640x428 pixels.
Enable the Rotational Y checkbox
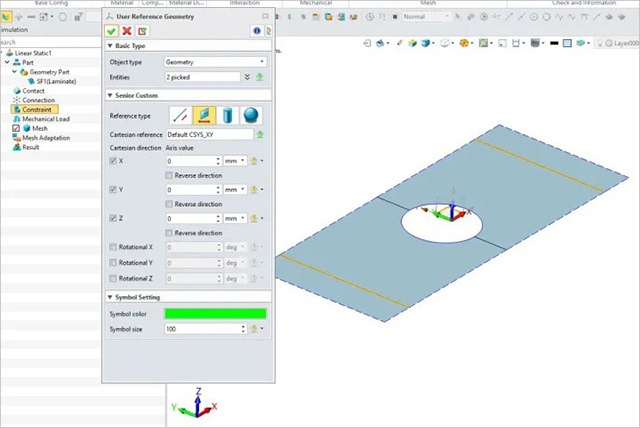pyautogui.click(x=113, y=263)
